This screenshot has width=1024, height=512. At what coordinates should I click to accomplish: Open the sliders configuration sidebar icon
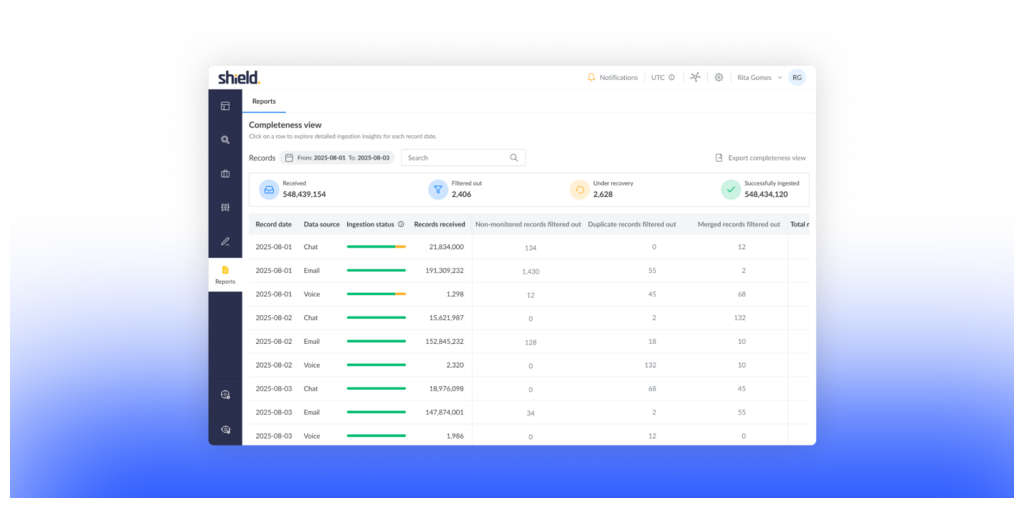tap(225, 207)
